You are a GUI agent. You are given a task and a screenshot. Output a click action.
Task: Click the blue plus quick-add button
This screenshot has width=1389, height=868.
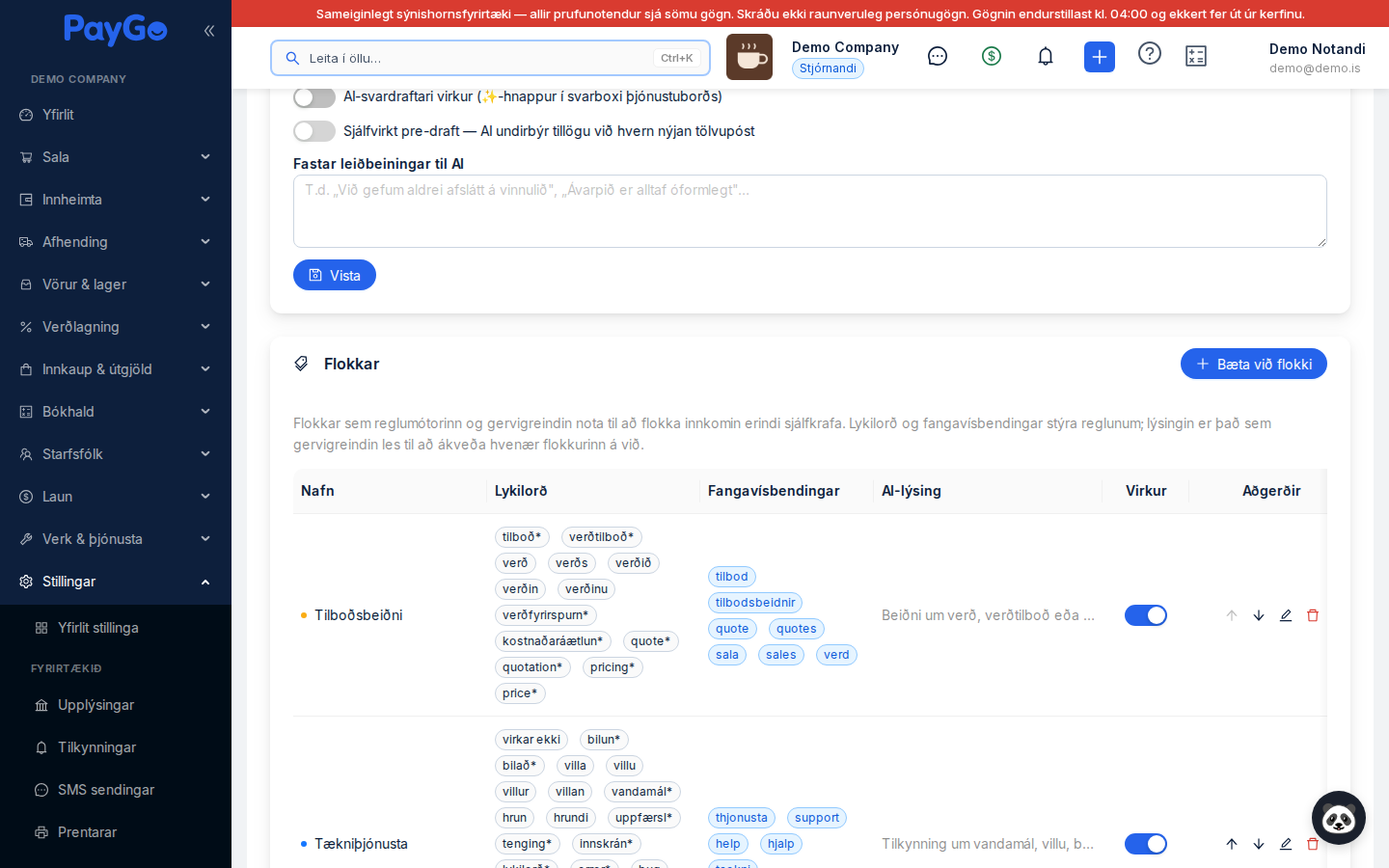coord(1100,57)
